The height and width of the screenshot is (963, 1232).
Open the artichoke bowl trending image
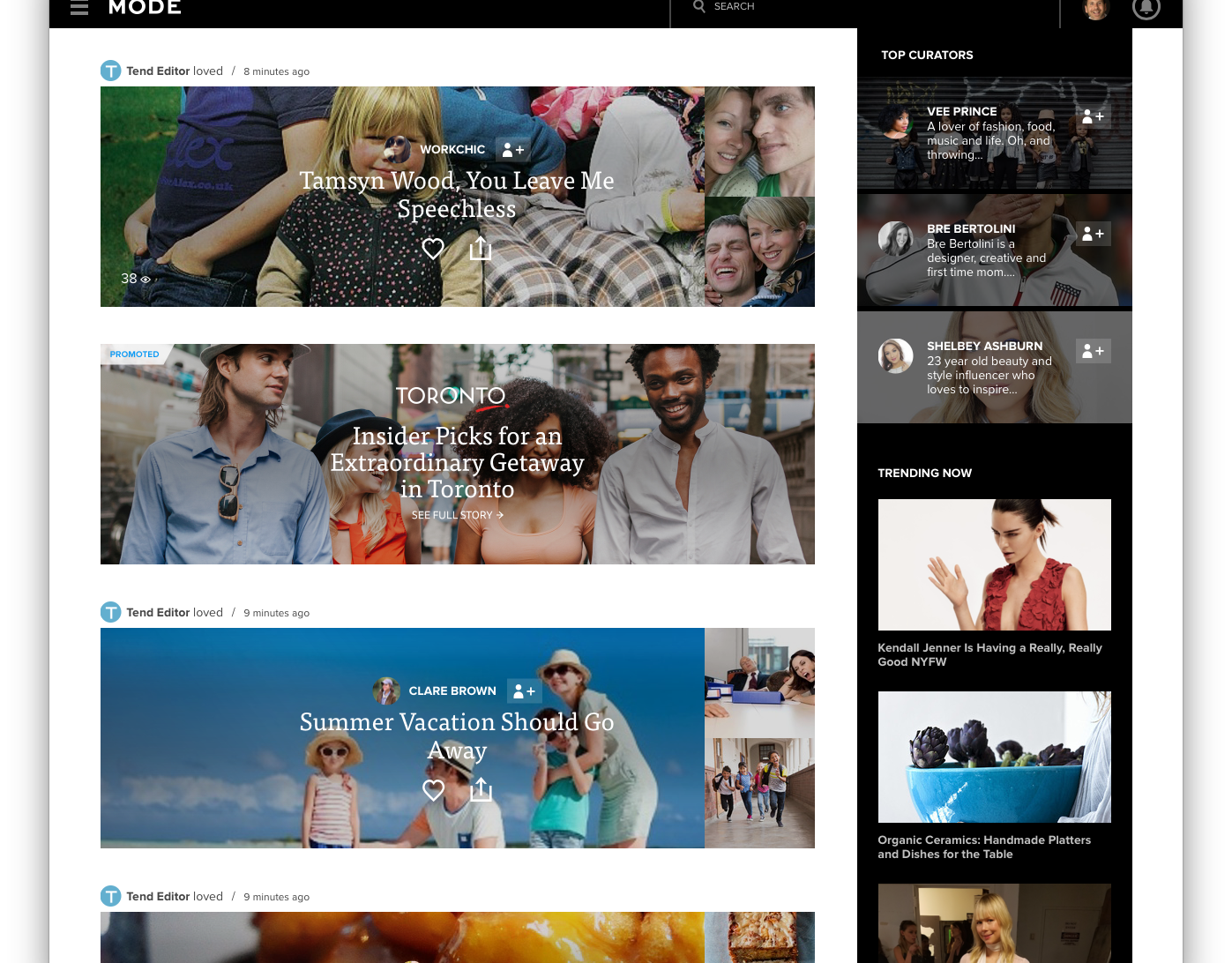click(x=994, y=757)
